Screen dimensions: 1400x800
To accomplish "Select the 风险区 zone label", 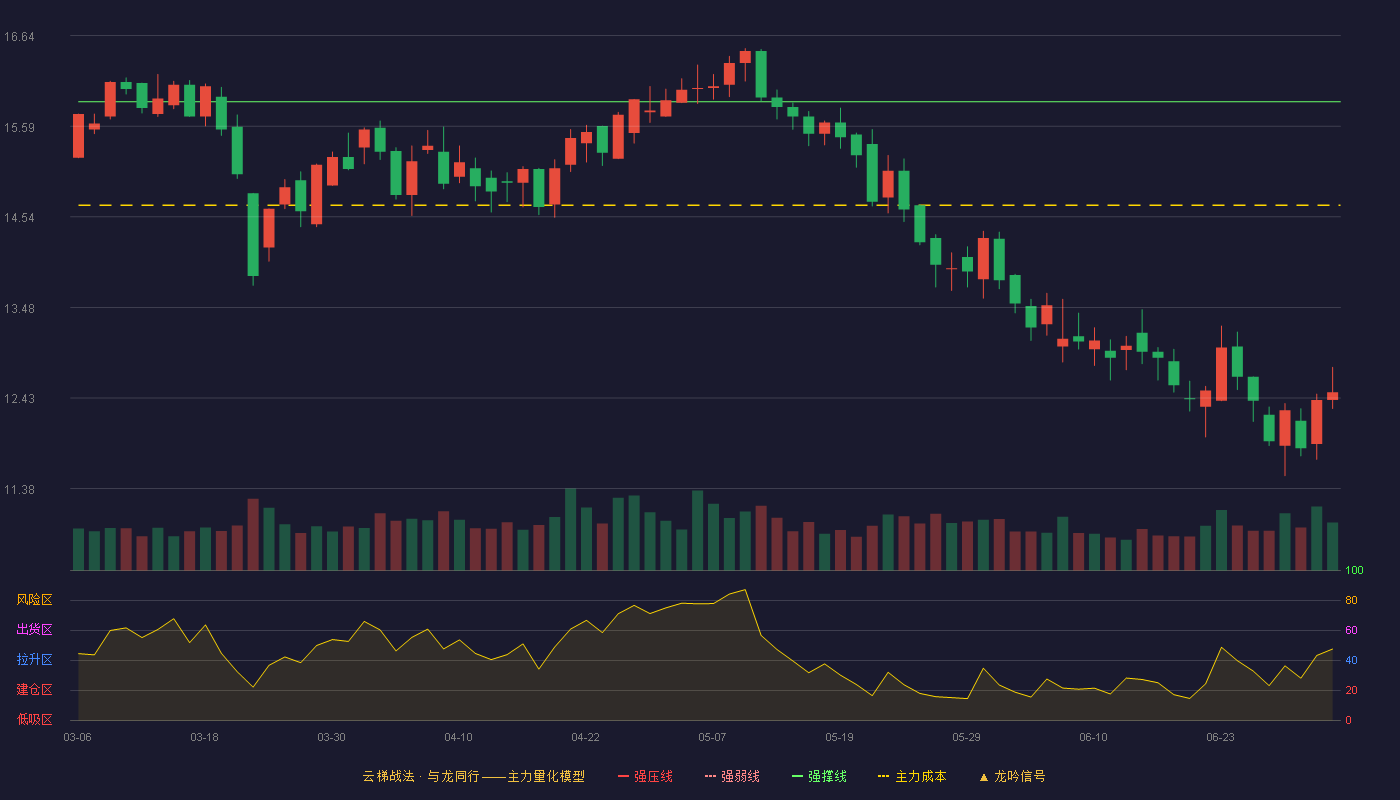I will 34,600.
